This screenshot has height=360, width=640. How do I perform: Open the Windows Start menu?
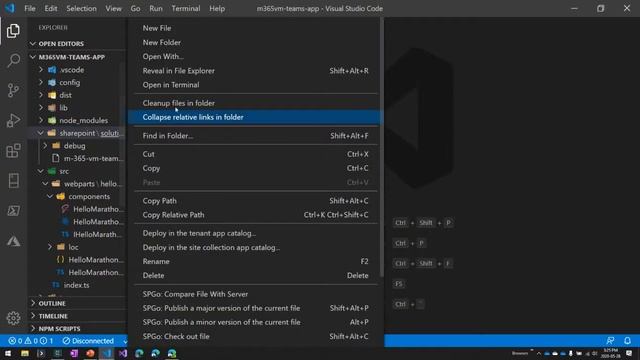[x=8, y=353]
